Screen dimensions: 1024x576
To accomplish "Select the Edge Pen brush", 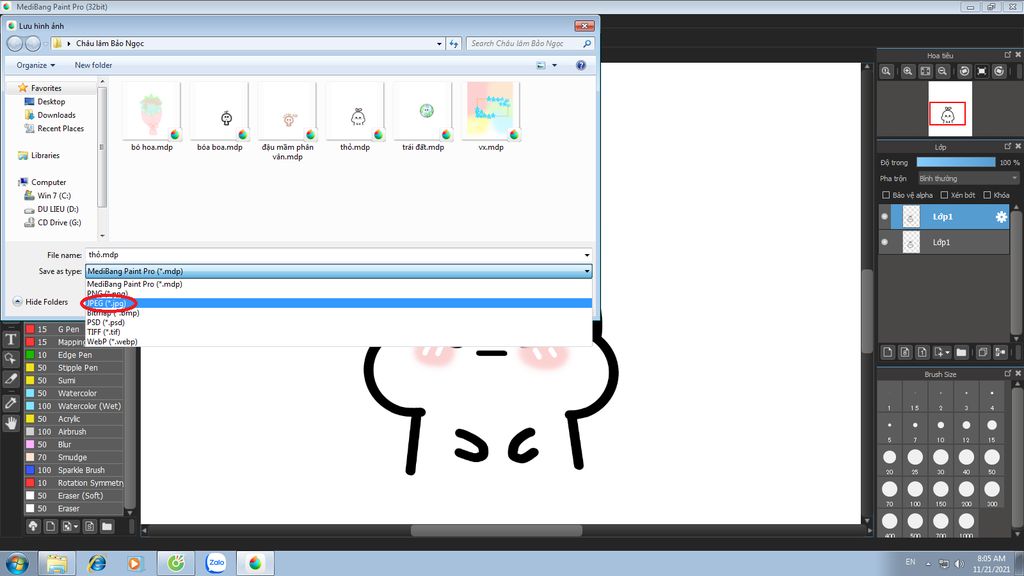I will [x=74, y=355].
